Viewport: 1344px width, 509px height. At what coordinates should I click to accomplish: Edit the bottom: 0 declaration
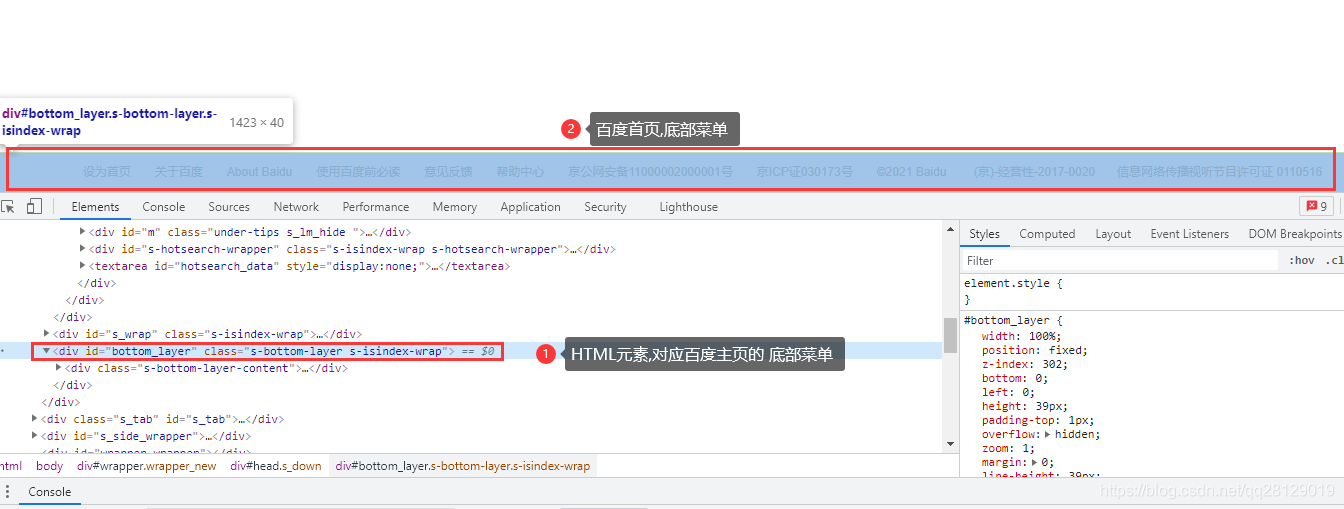(1014, 378)
